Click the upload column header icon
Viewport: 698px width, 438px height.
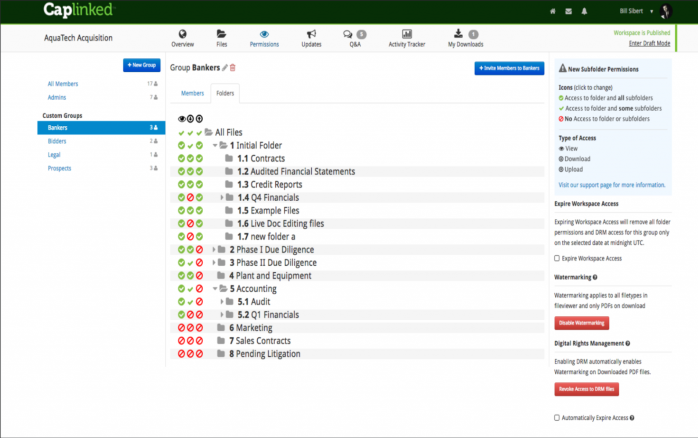(x=199, y=119)
